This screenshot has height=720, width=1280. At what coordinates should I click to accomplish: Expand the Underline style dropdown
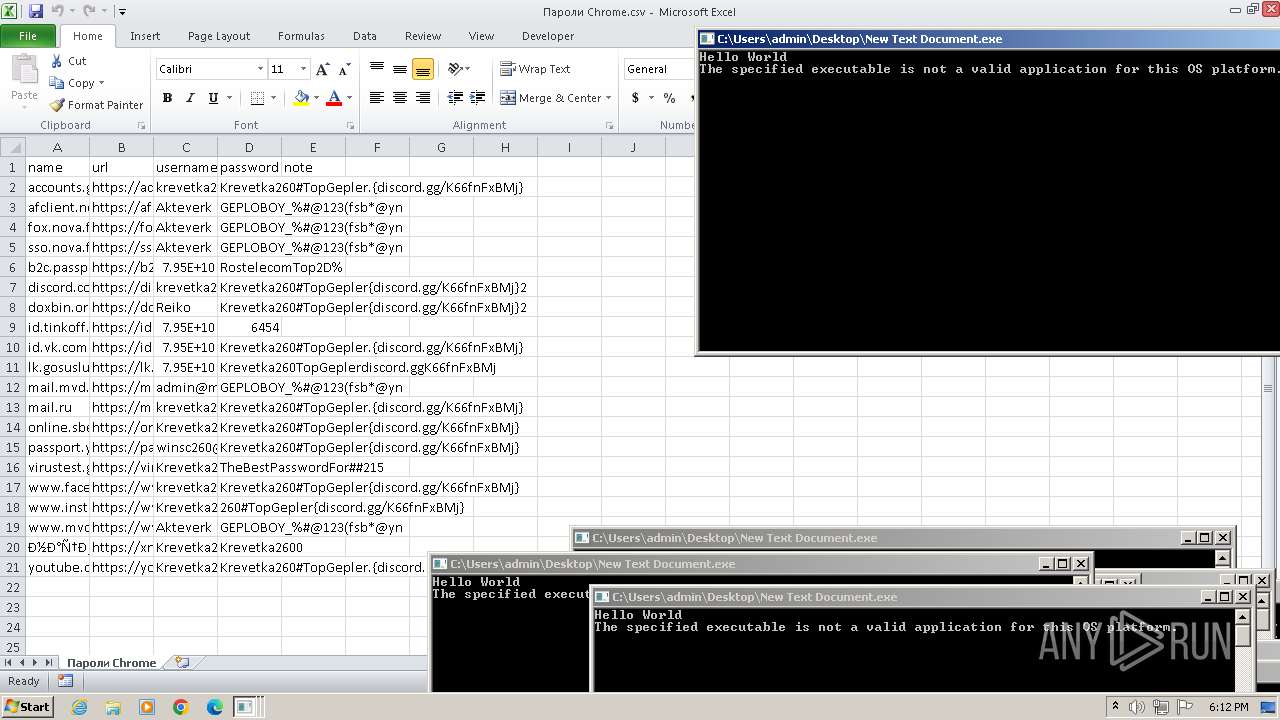point(229,98)
